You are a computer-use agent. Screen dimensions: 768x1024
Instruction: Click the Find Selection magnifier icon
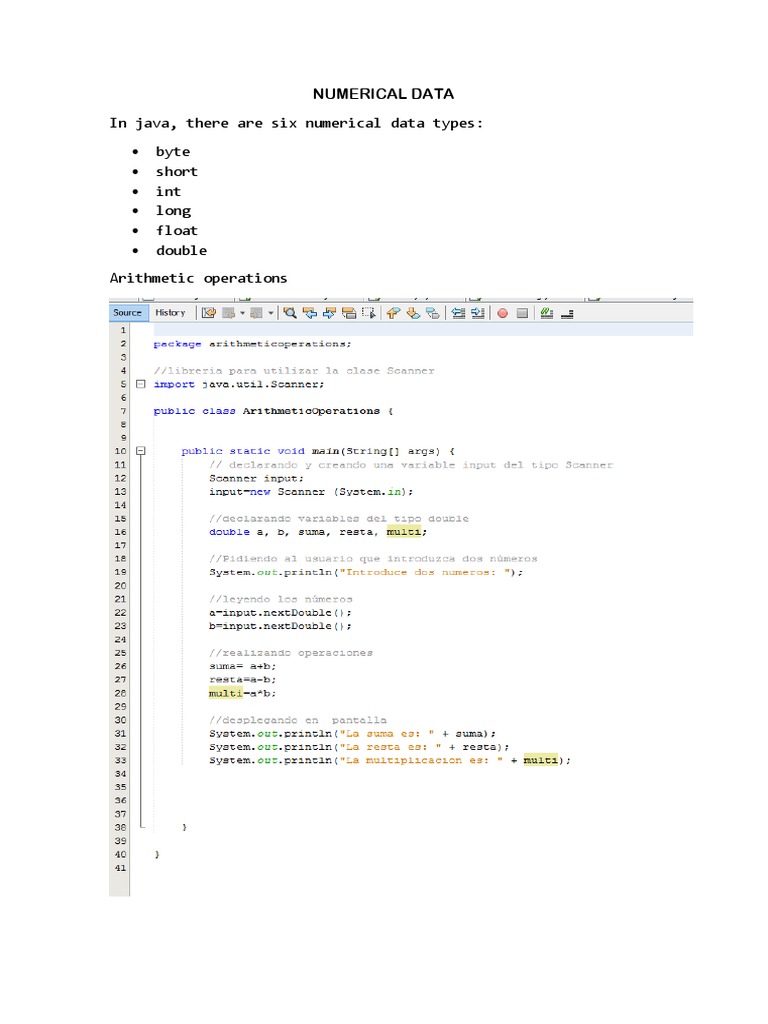[290, 313]
